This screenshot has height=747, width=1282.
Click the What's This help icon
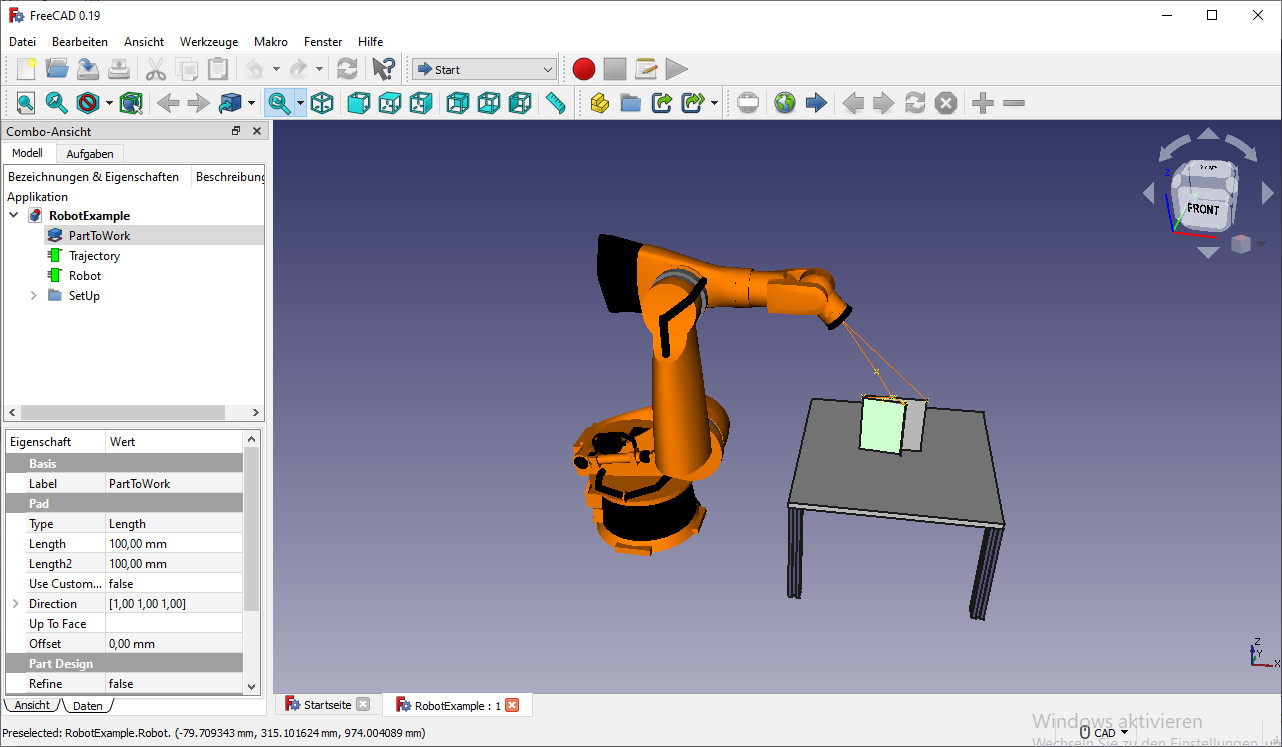(x=383, y=69)
